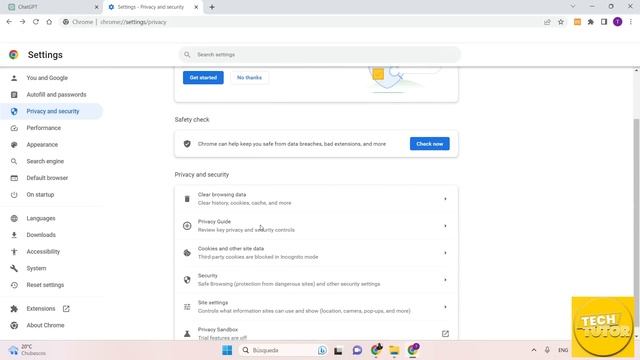640x360 pixels.
Task: Open the side panel icon
Action: [x=604, y=22]
